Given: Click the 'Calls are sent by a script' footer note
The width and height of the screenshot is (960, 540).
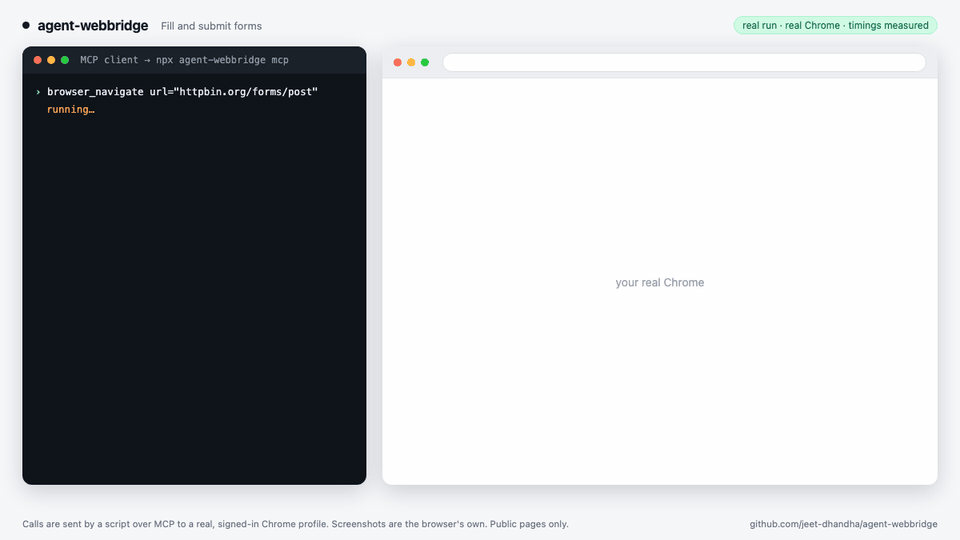Looking at the screenshot, I should 295,524.
